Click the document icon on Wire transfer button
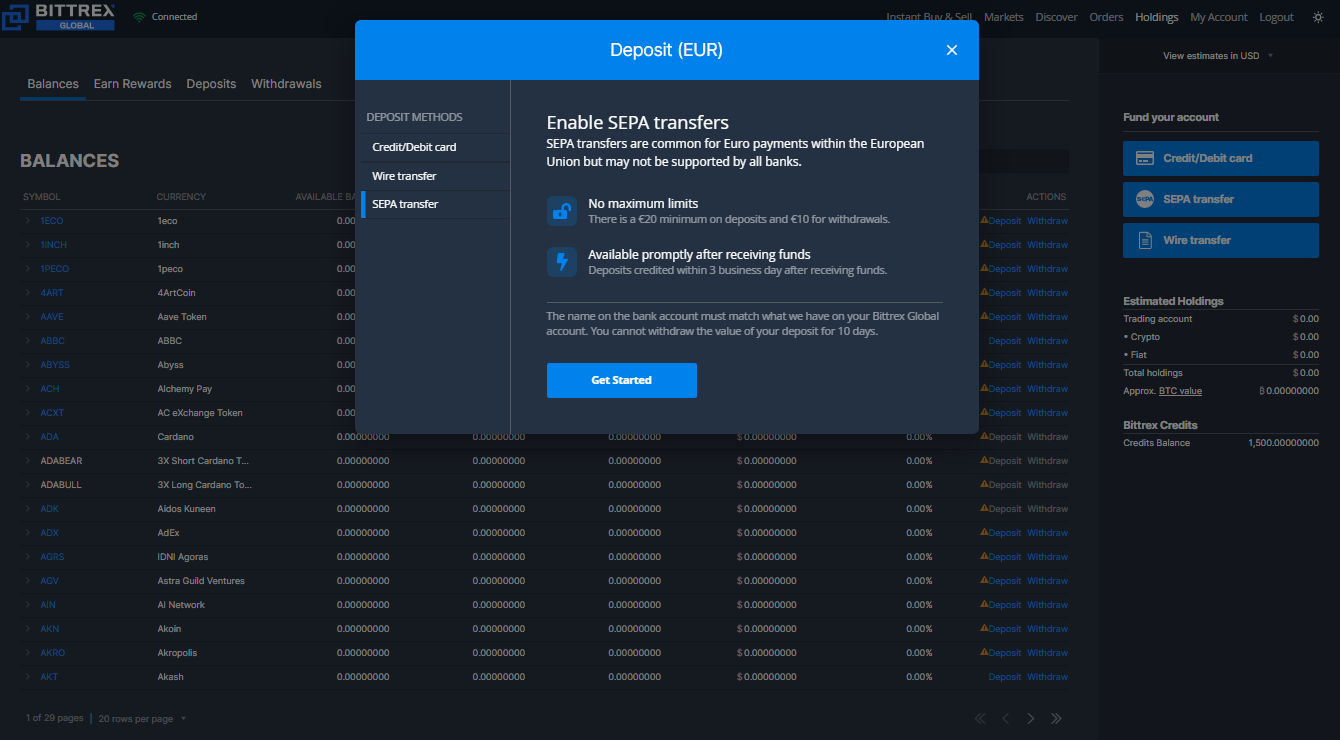 click(1145, 240)
